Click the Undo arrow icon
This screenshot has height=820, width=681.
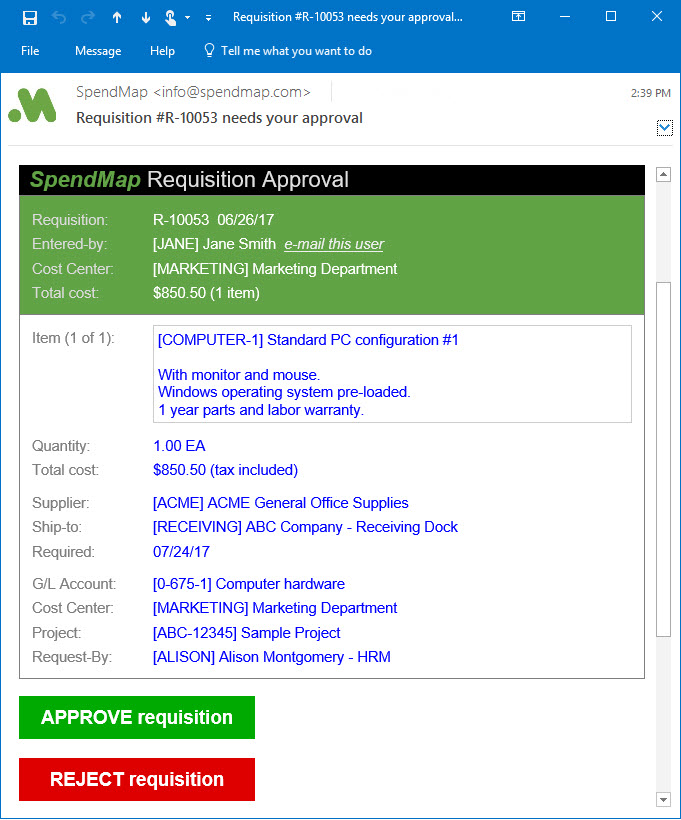click(x=59, y=17)
